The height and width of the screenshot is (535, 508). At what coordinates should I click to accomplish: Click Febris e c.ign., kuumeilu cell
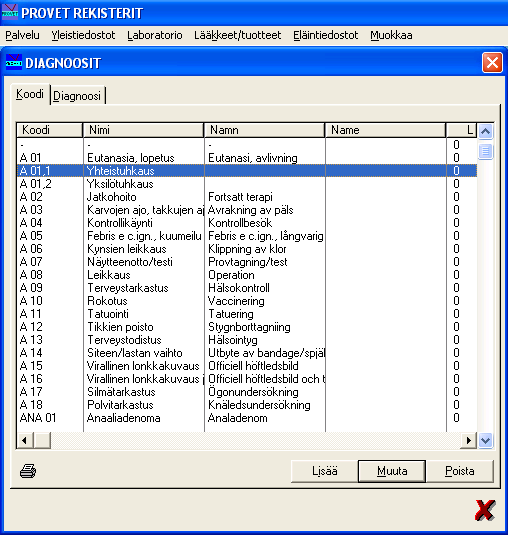144,236
